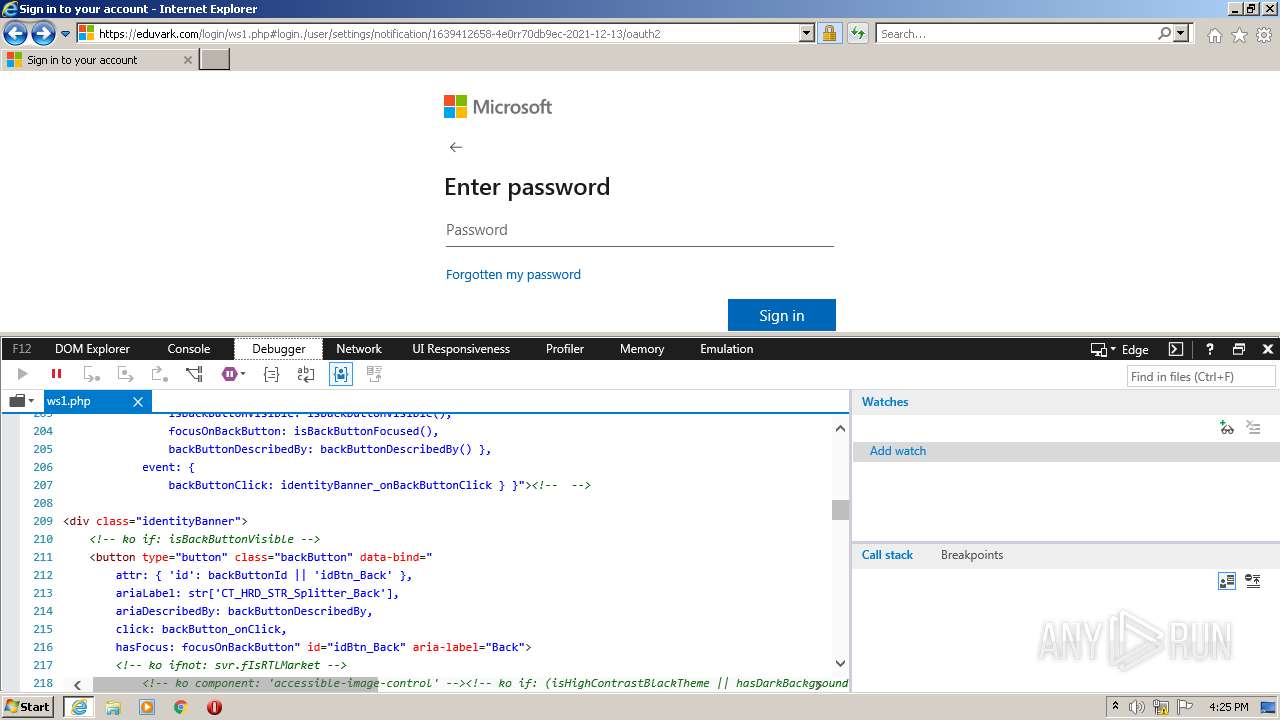Click the Home icon
Screen dimensions: 1280x720
click(1214, 35)
